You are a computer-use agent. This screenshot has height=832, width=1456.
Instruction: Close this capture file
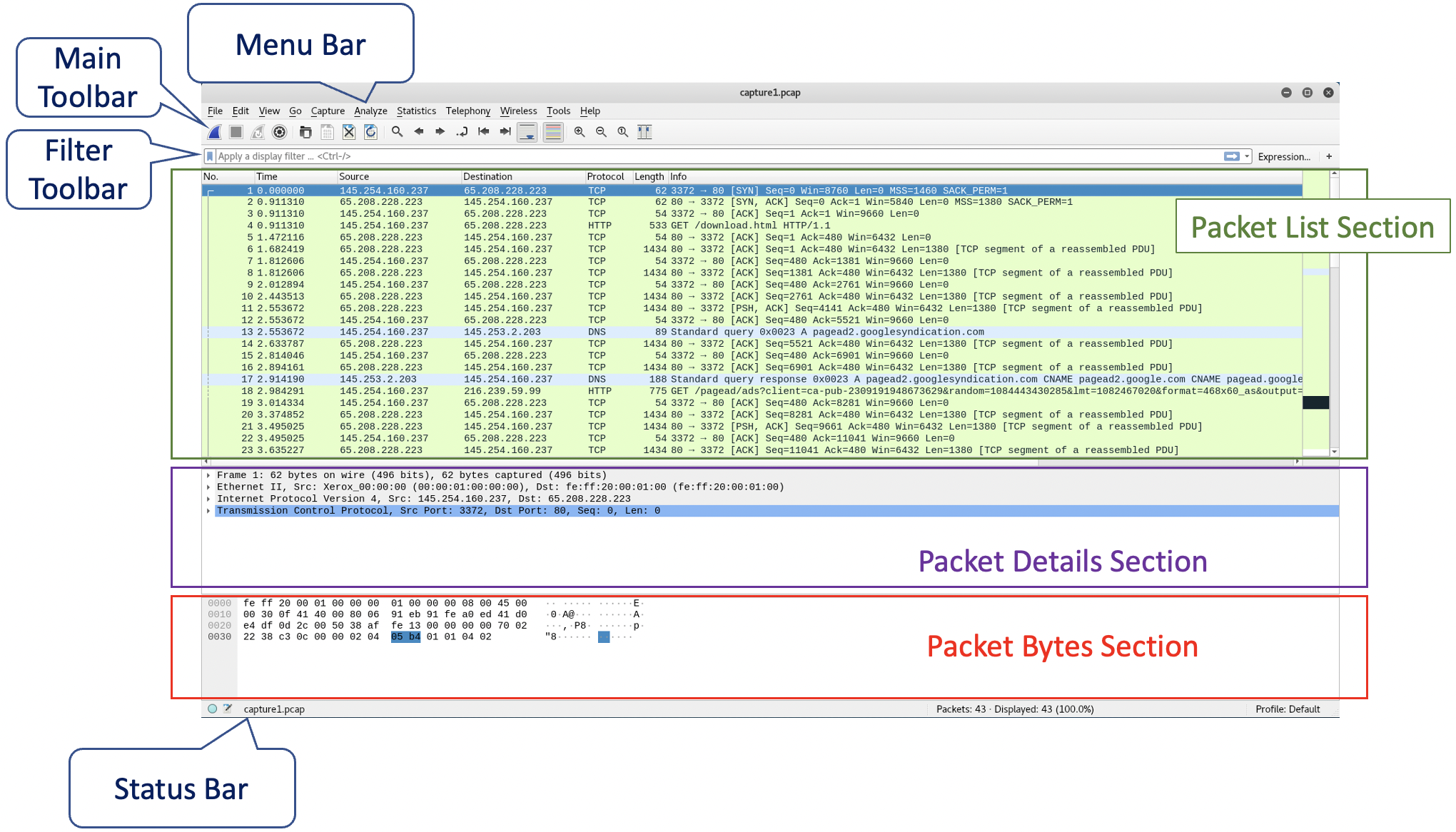pos(349,132)
